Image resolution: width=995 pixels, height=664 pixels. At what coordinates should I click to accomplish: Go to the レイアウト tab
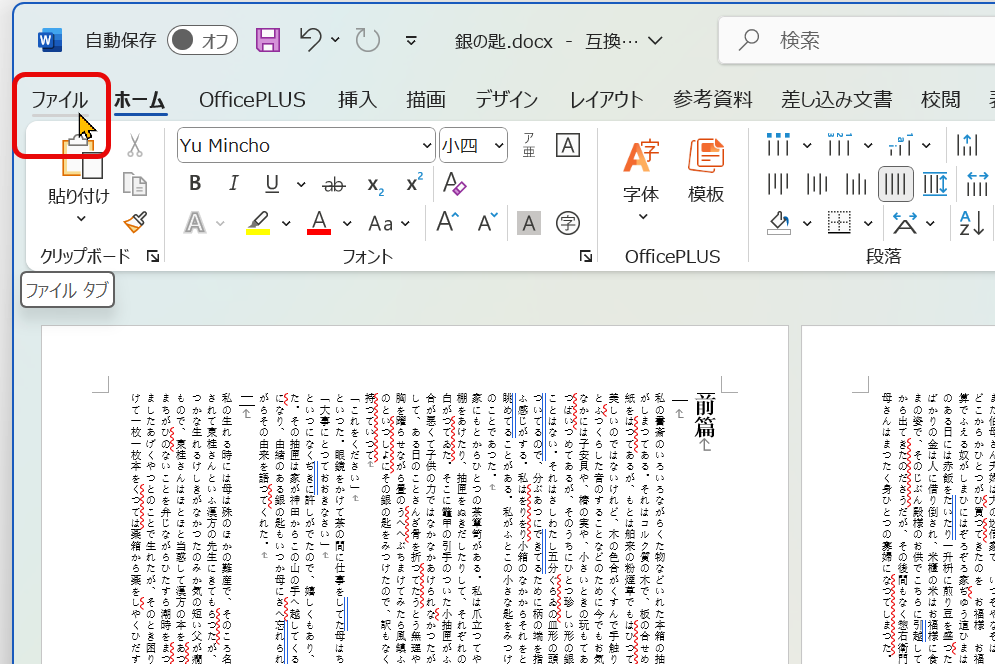pos(606,100)
